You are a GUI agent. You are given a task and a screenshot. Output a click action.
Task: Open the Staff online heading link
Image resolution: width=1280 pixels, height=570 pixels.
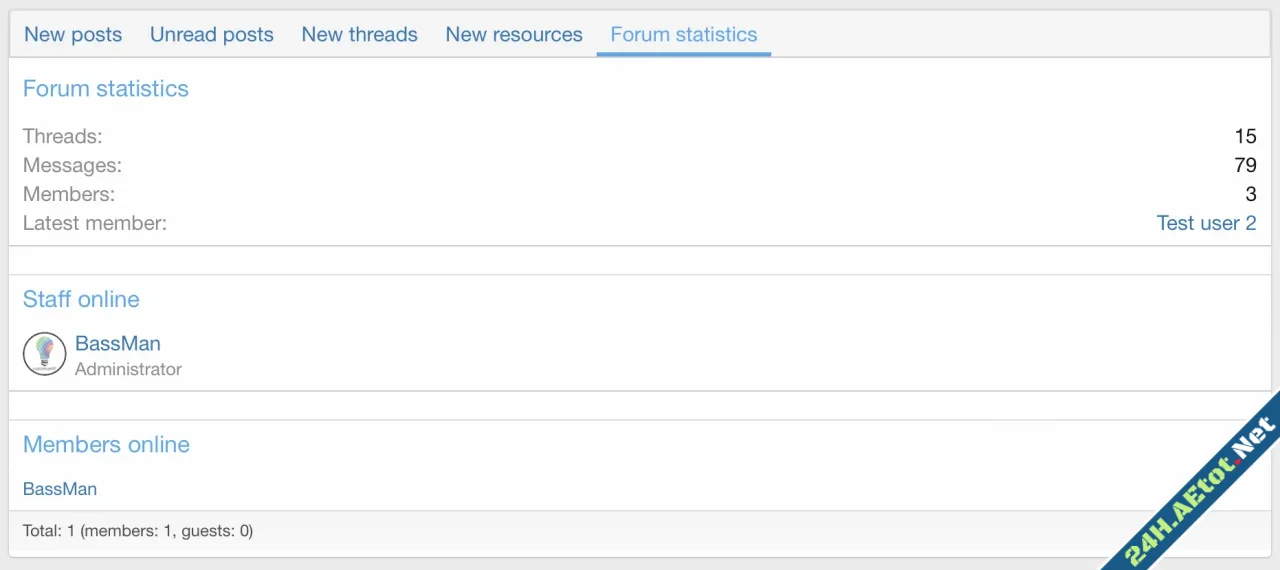(x=81, y=300)
